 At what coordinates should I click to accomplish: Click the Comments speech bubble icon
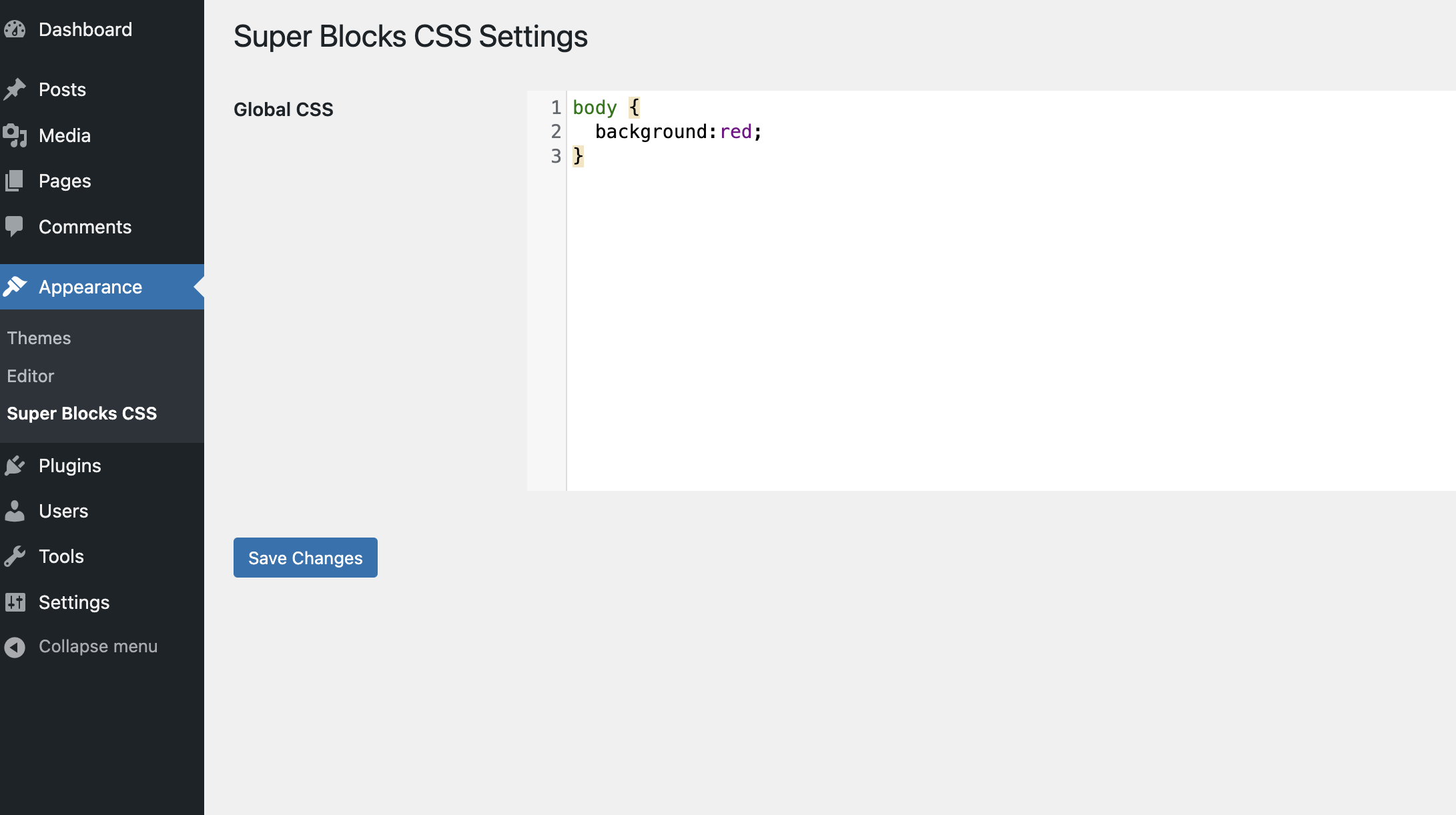15,227
